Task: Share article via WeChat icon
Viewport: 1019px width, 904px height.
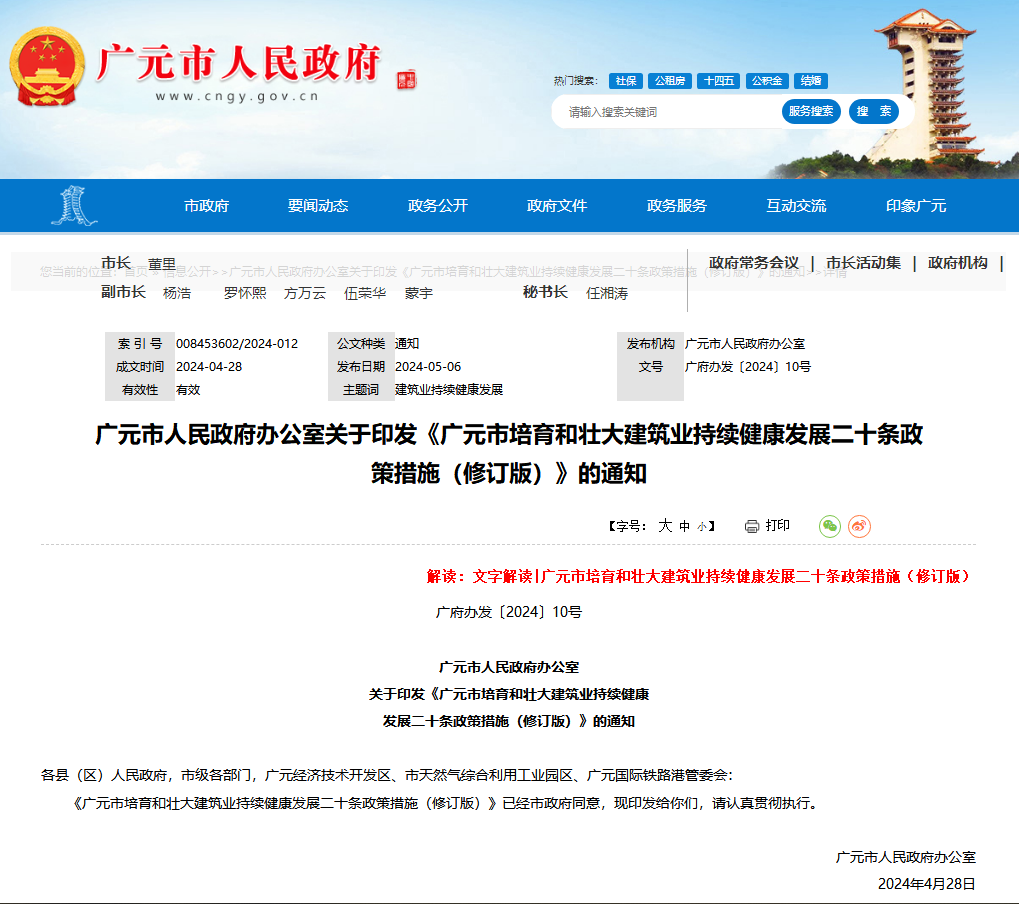Action: tap(829, 526)
